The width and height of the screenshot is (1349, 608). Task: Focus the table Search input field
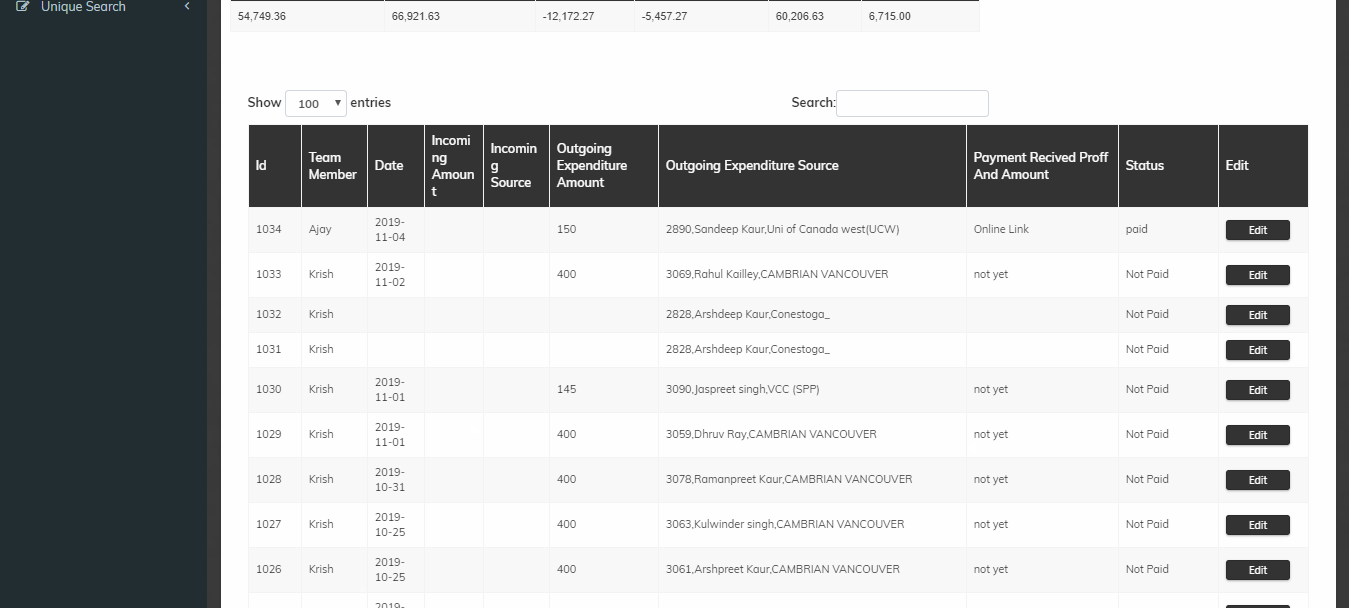(912, 103)
